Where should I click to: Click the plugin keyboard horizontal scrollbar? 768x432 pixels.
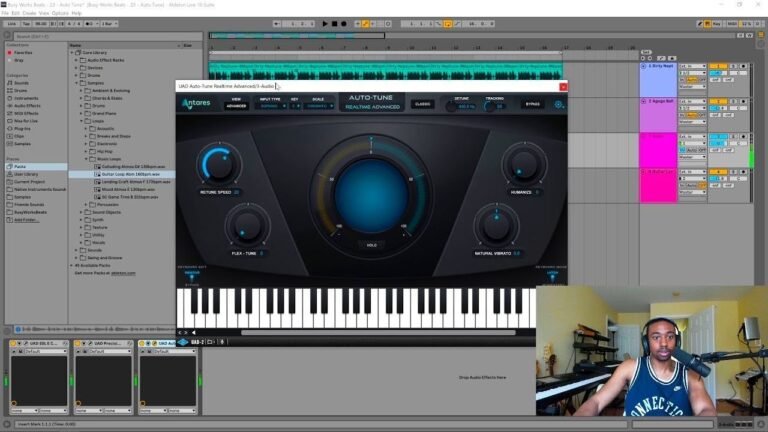(x=378, y=333)
